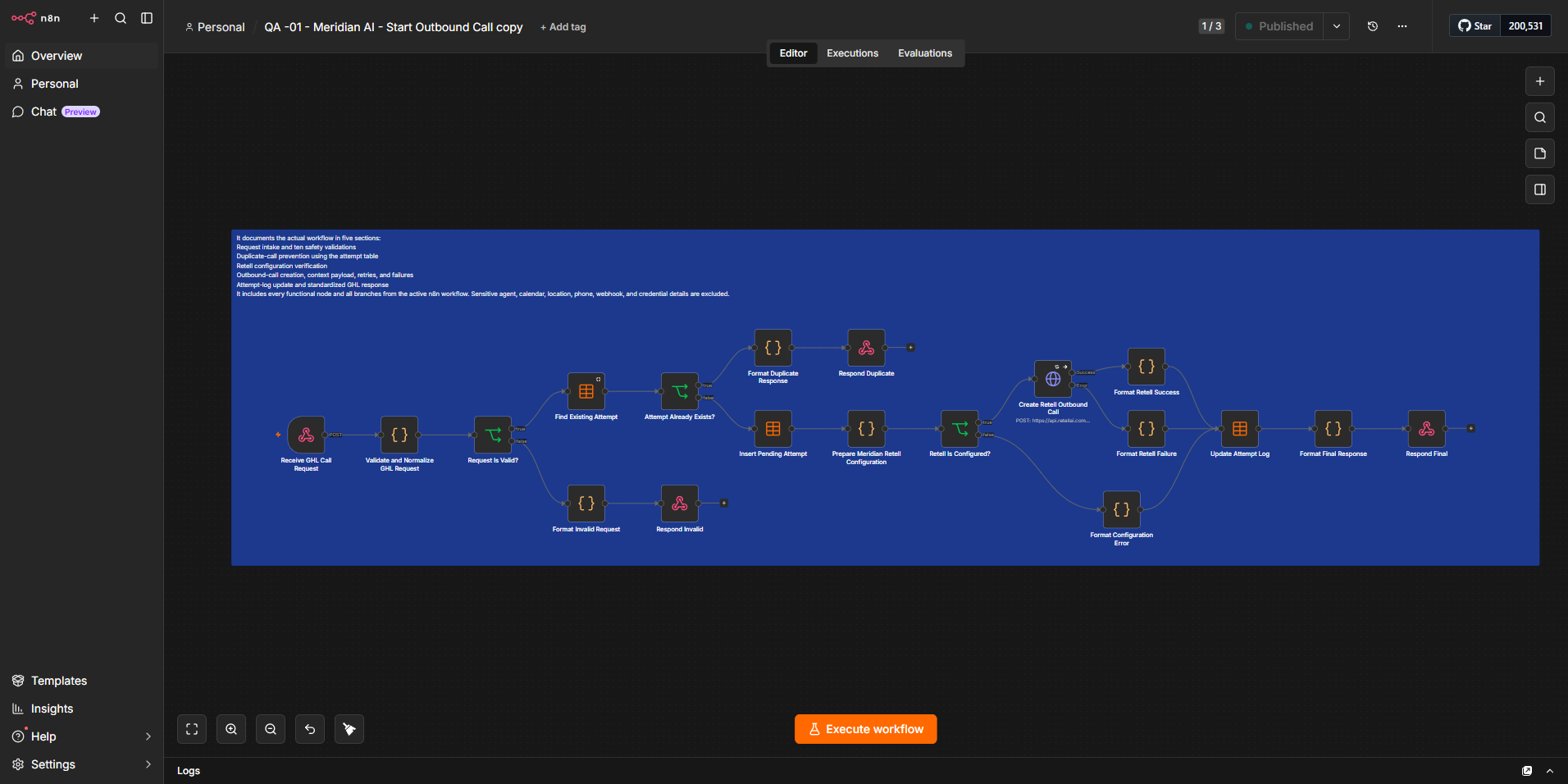Click the Update Attempt Log node
Viewport: 1568px width, 784px height.
pyautogui.click(x=1240, y=428)
